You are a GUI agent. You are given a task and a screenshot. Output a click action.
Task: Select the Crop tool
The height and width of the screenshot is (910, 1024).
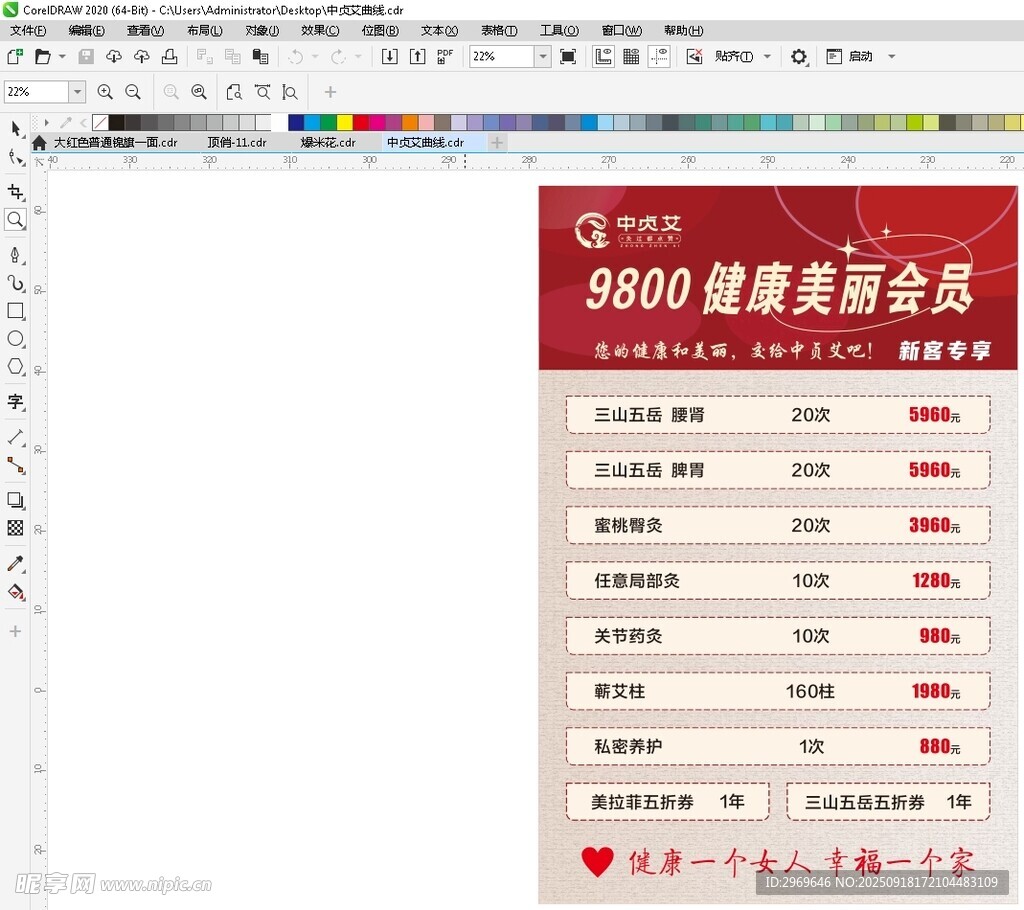coord(15,191)
